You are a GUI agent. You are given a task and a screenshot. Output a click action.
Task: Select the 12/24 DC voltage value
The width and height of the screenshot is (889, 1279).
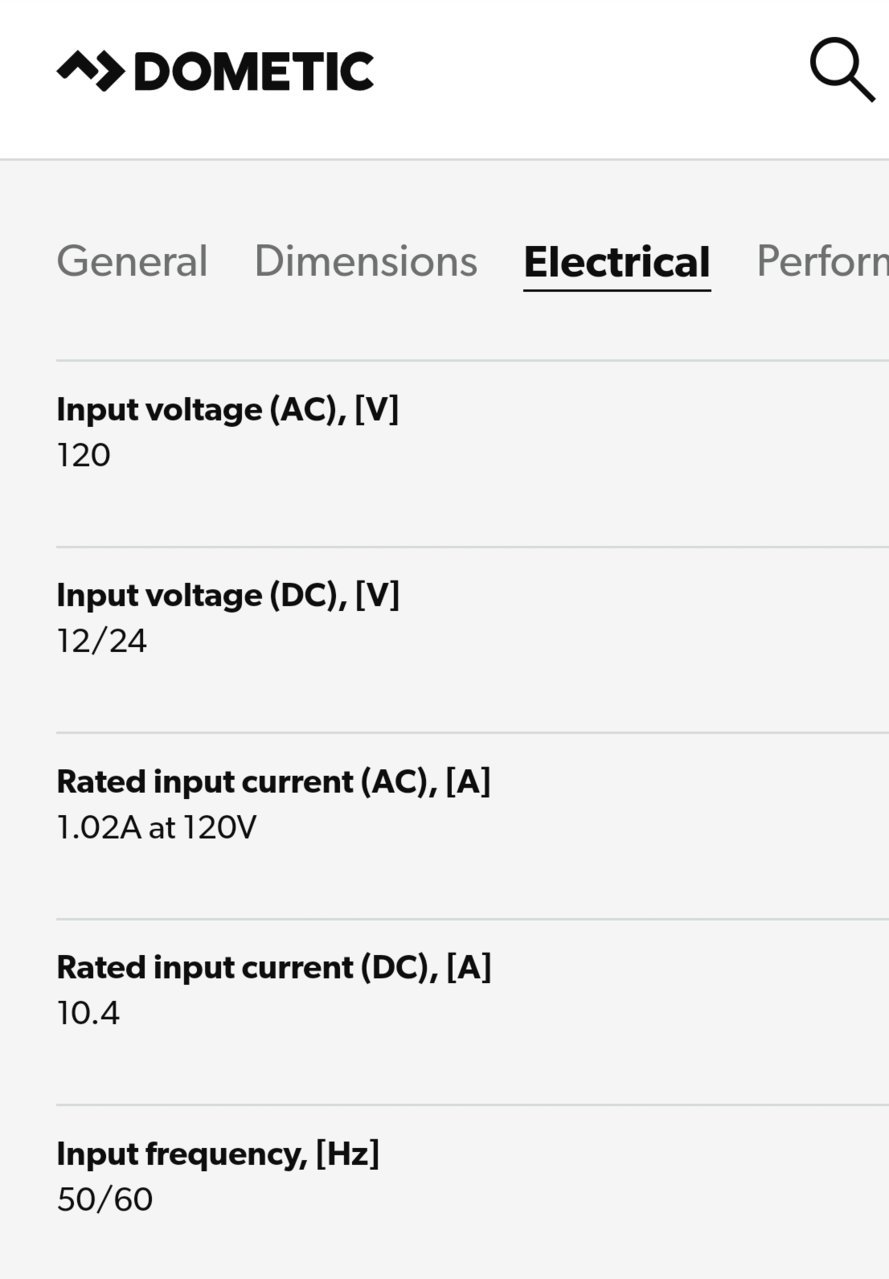point(102,641)
